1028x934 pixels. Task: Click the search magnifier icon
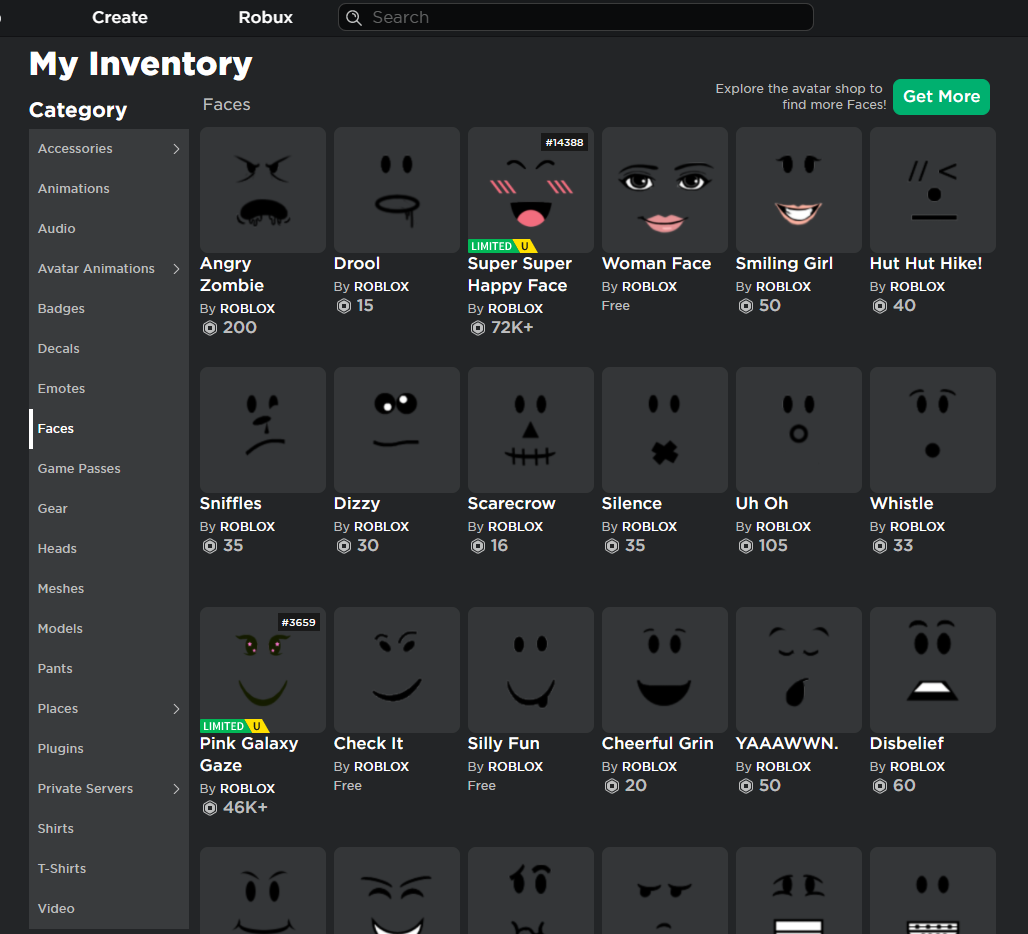(354, 18)
